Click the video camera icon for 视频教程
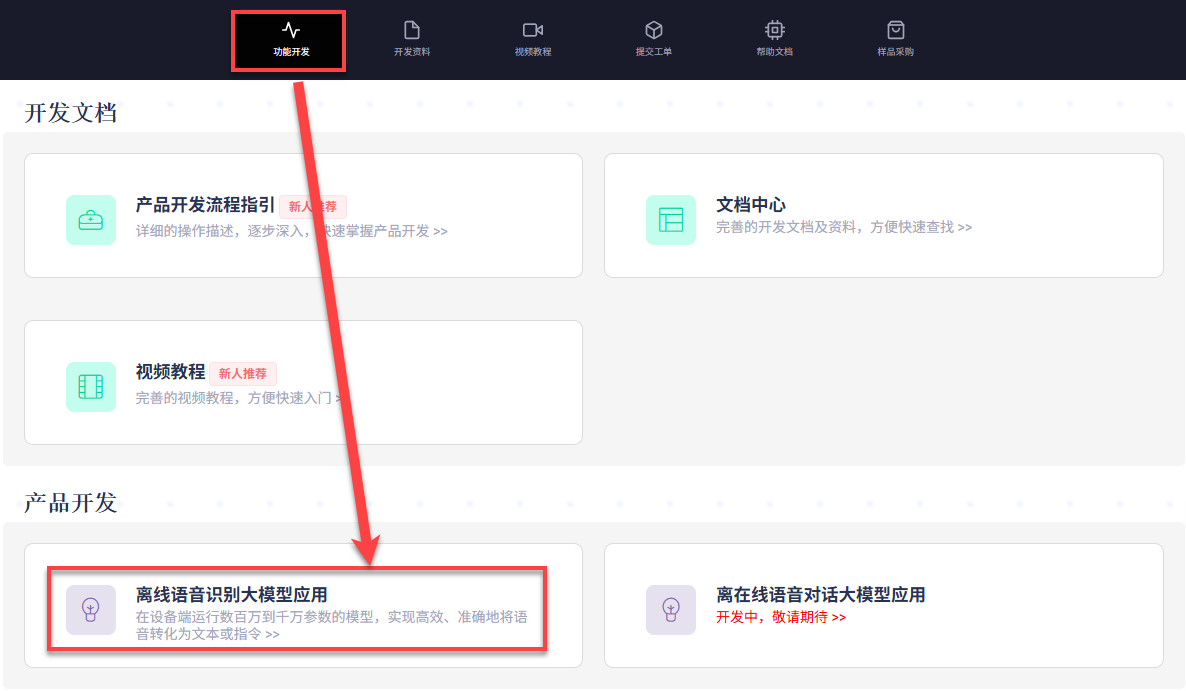The image size is (1186, 691). point(533,30)
